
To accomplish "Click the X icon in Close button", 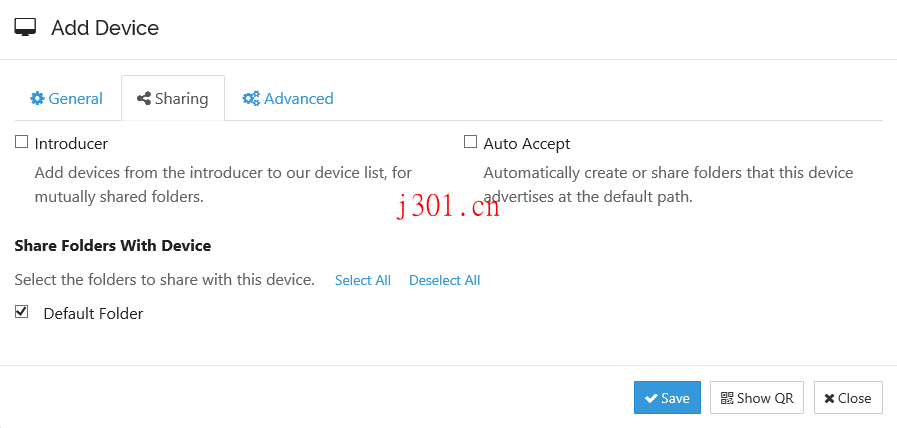I will pos(829,398).
